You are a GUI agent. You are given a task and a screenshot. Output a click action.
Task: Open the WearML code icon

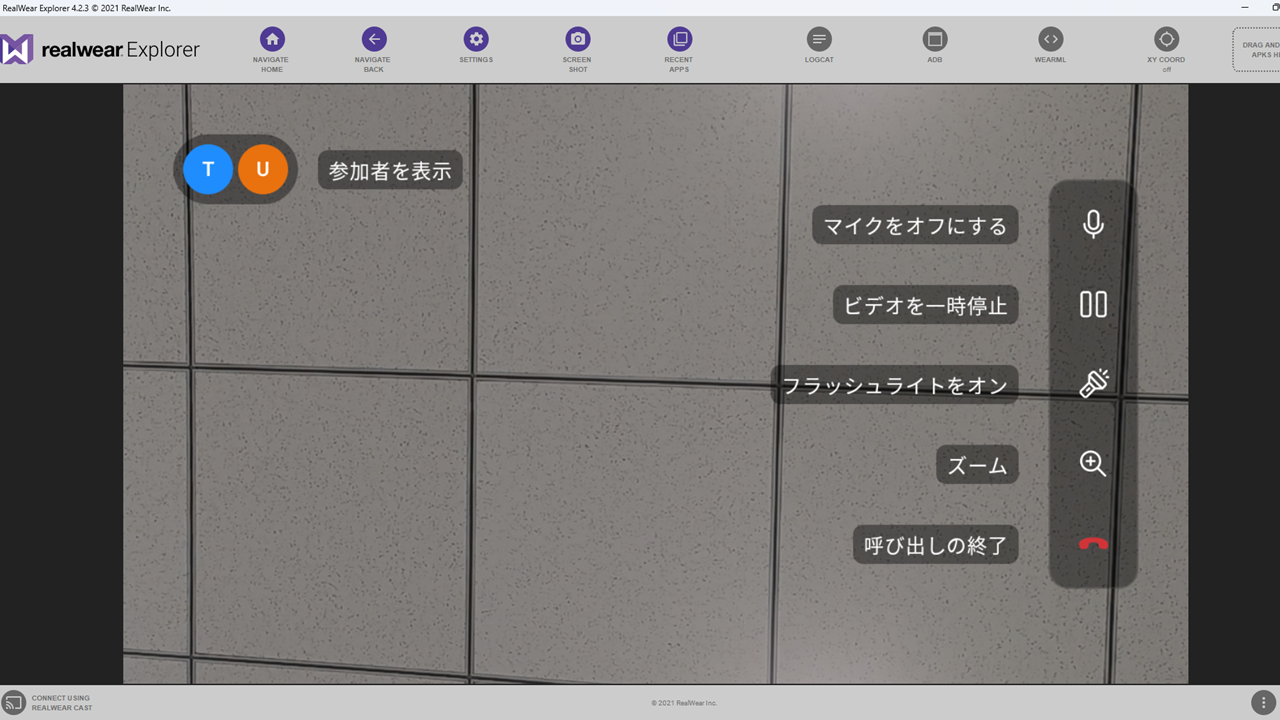click(1050, 40)
